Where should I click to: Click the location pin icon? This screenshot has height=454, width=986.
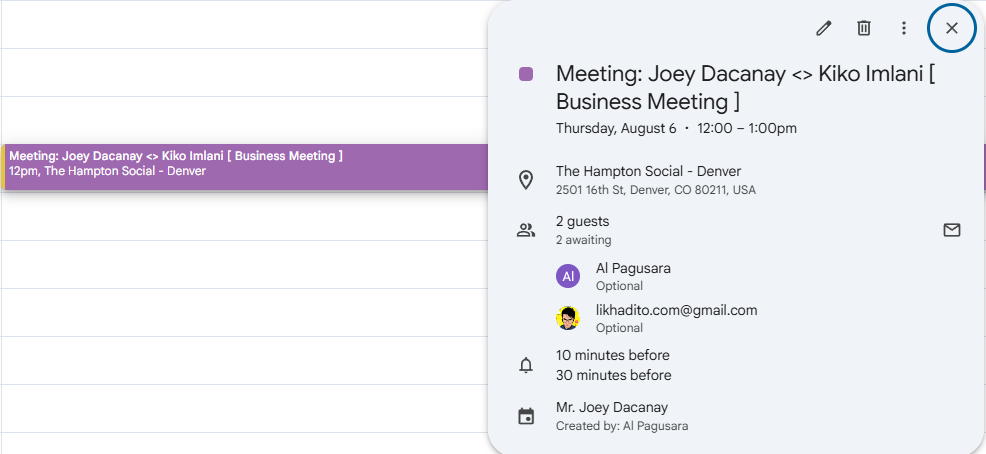click(526, 180)
